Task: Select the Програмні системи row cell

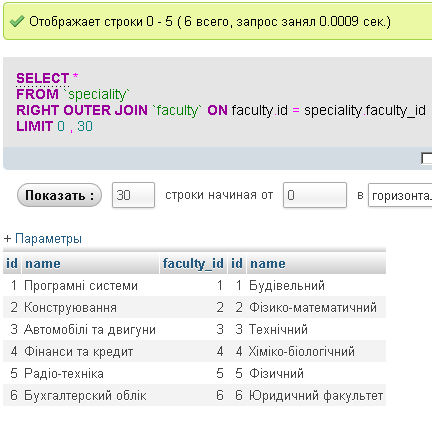Action: tap(81, 286)
